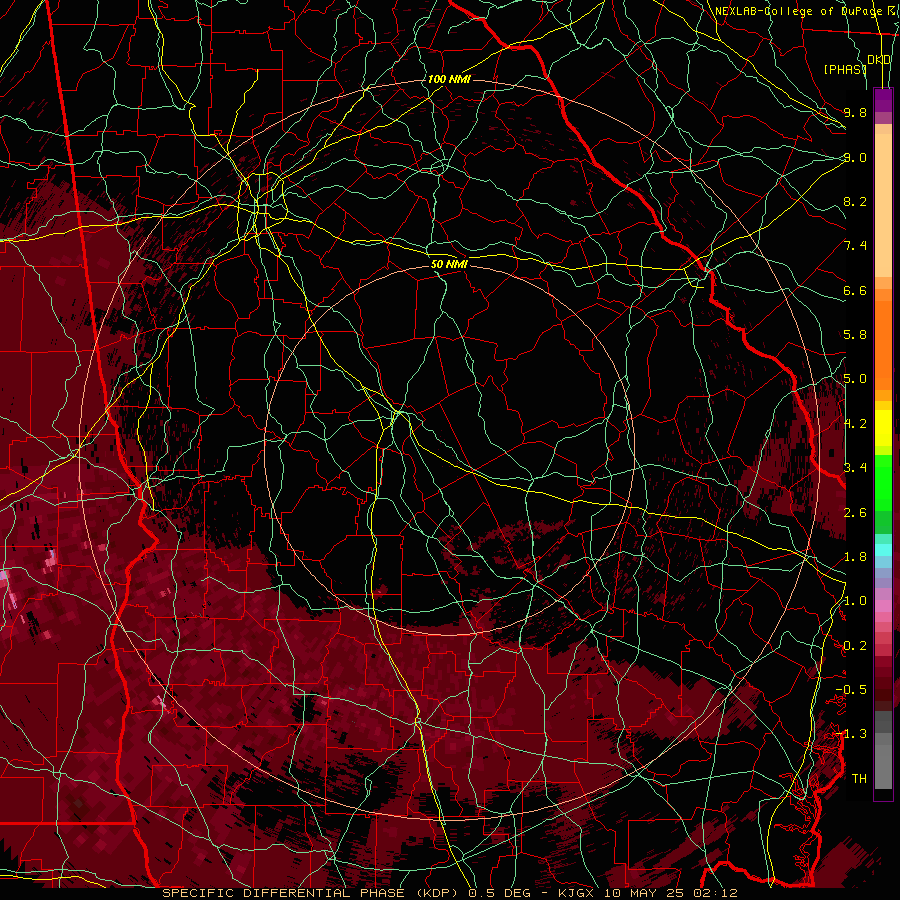
Task: Click the 9.8 scale value
Action: tap(855, 112)
